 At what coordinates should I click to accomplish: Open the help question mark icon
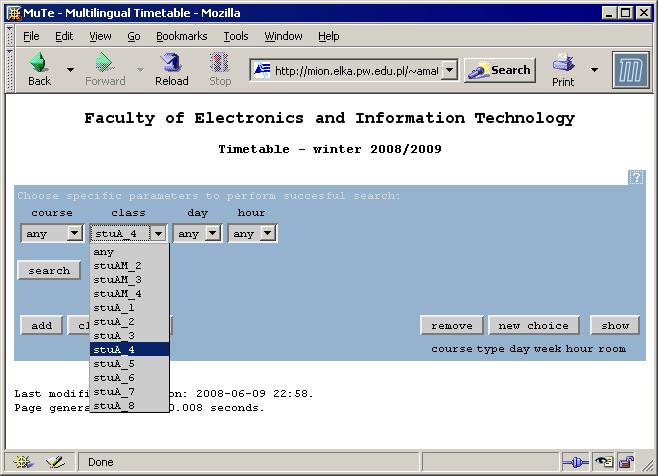point(636,177)
